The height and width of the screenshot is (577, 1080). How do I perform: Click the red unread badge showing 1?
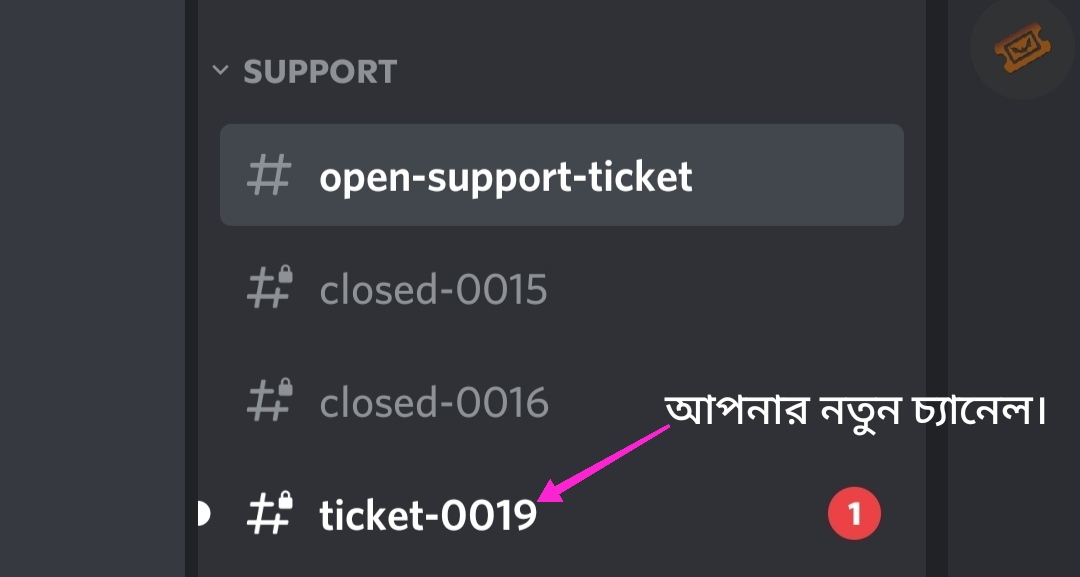click(x=854, y=515)
